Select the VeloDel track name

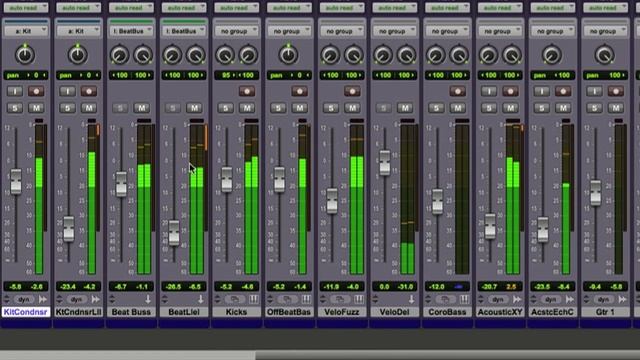[394, 312]
